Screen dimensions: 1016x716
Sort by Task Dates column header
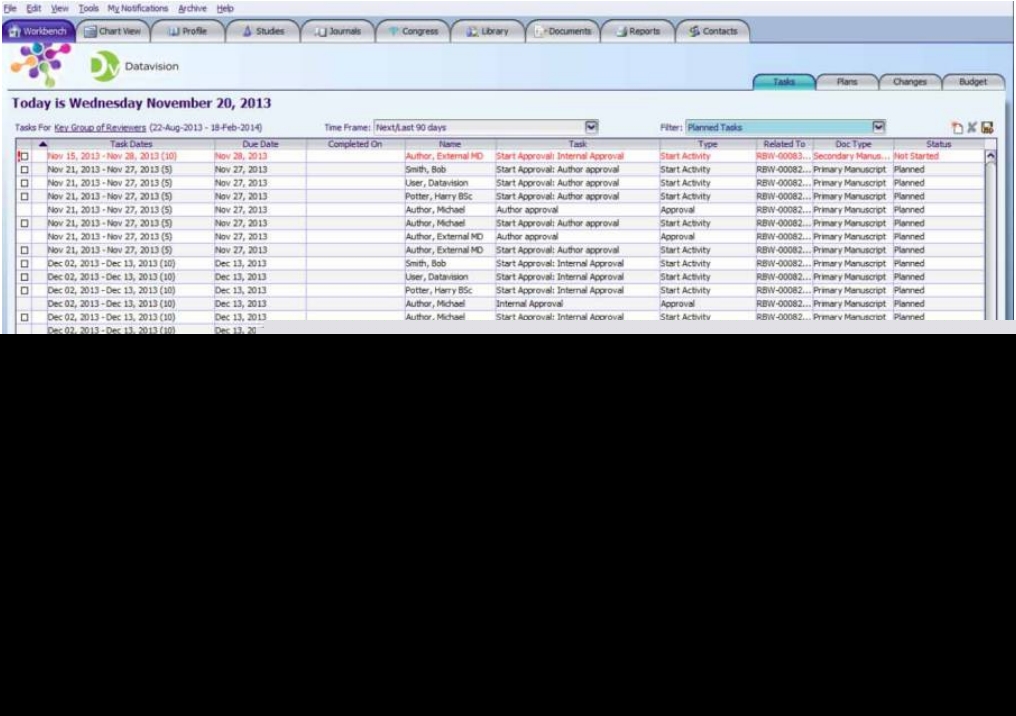click(x=131, y=144)
